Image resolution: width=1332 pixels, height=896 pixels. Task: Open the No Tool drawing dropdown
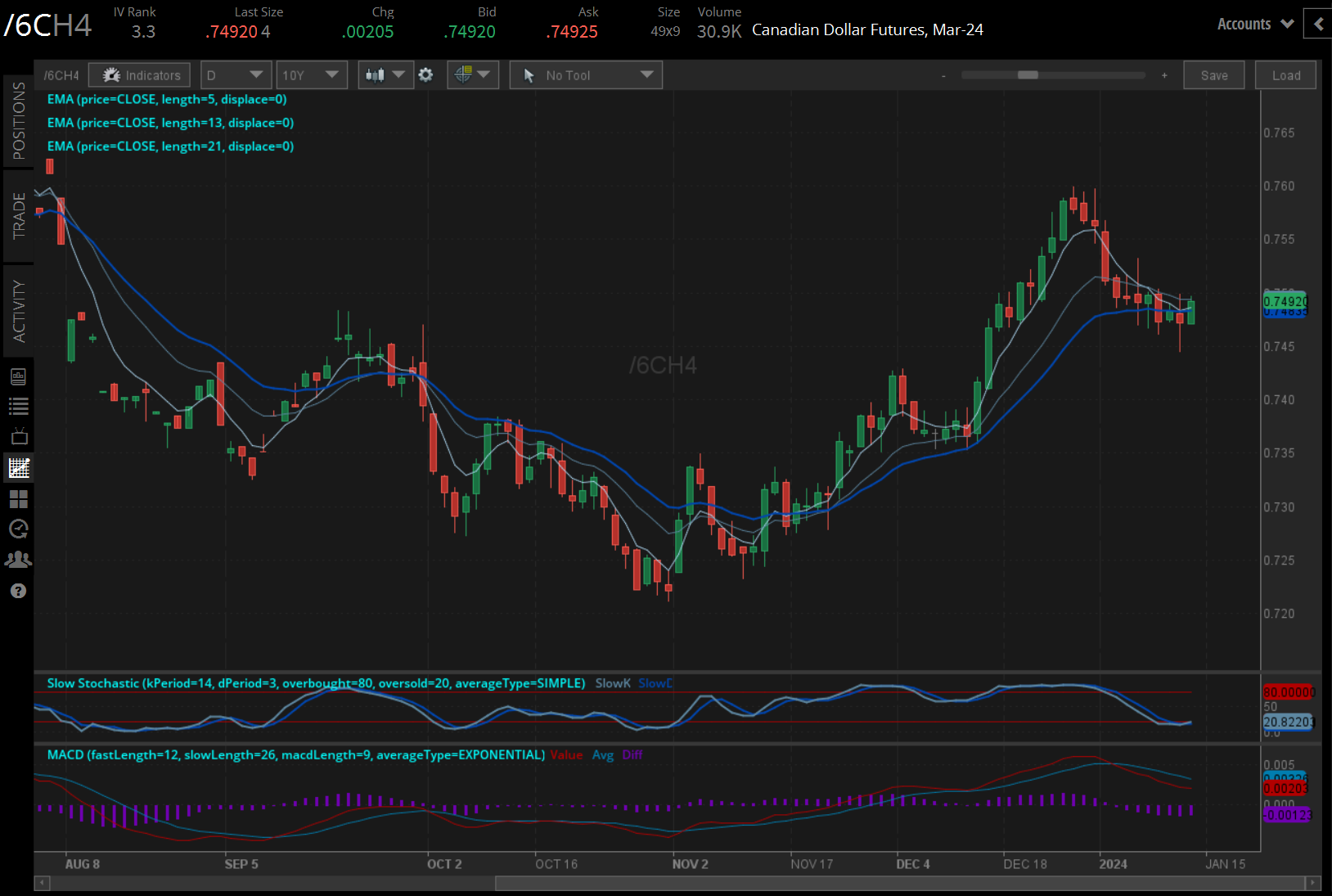coord(586,75)
